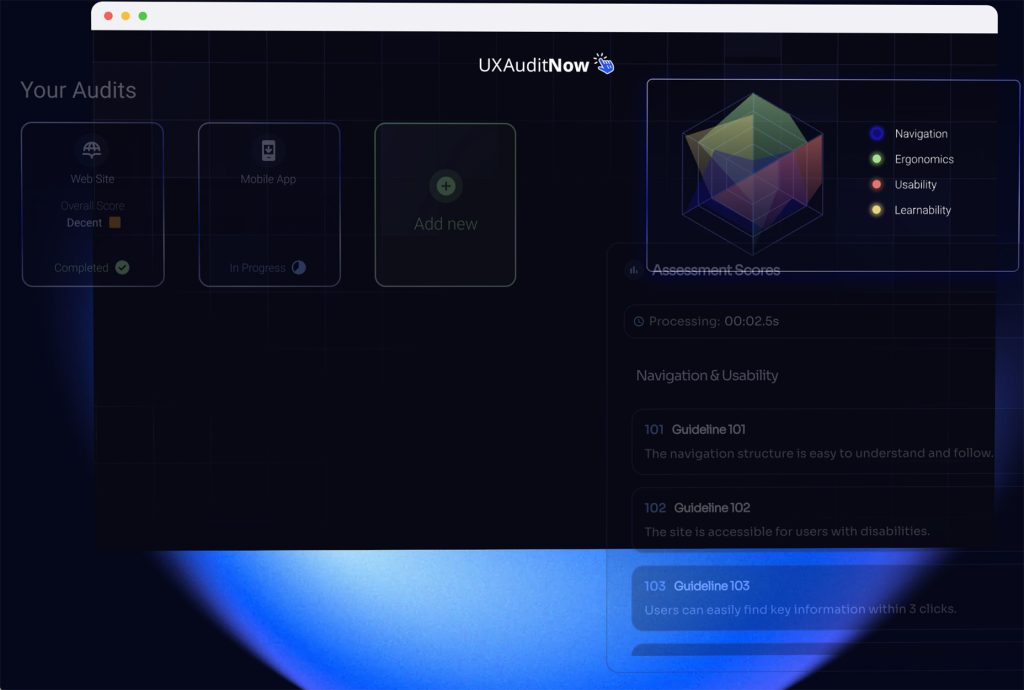The height and width of the screenshot is (690, 1024).
Task: Open the Web Site audit card icon
Action: point(92,149)
